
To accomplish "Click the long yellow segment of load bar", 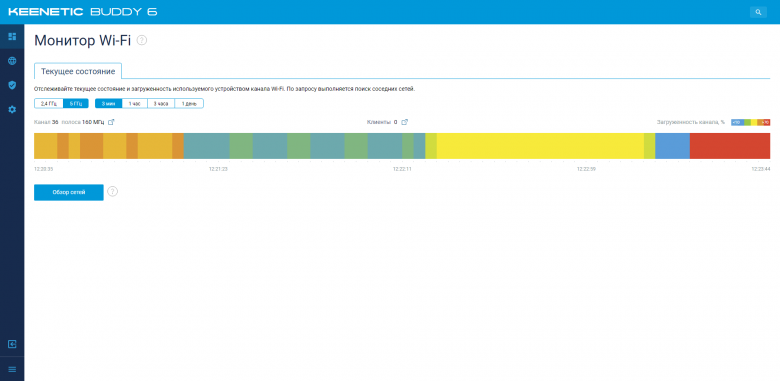I will pos(540,146).
